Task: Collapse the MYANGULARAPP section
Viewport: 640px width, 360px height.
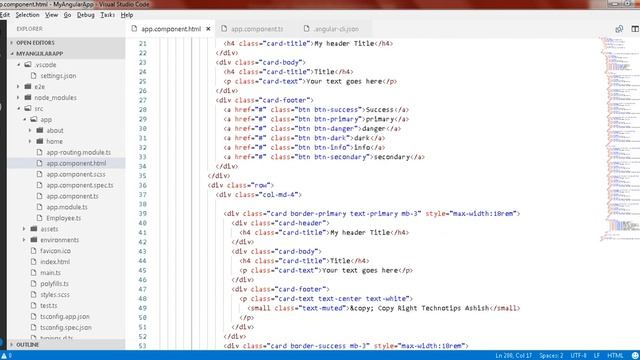Action: pyautogui.click(x=66, y=53)
